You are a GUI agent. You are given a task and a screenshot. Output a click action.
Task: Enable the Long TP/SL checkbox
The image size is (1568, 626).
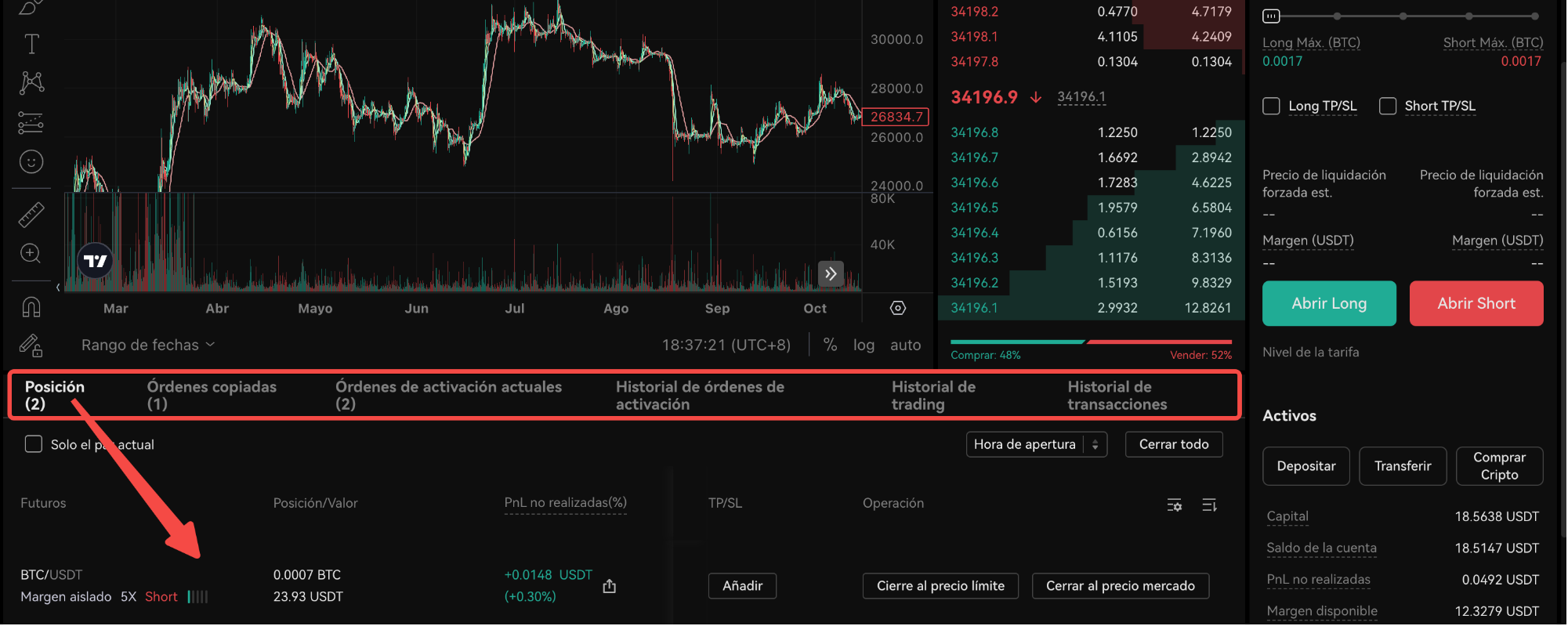1271,106
